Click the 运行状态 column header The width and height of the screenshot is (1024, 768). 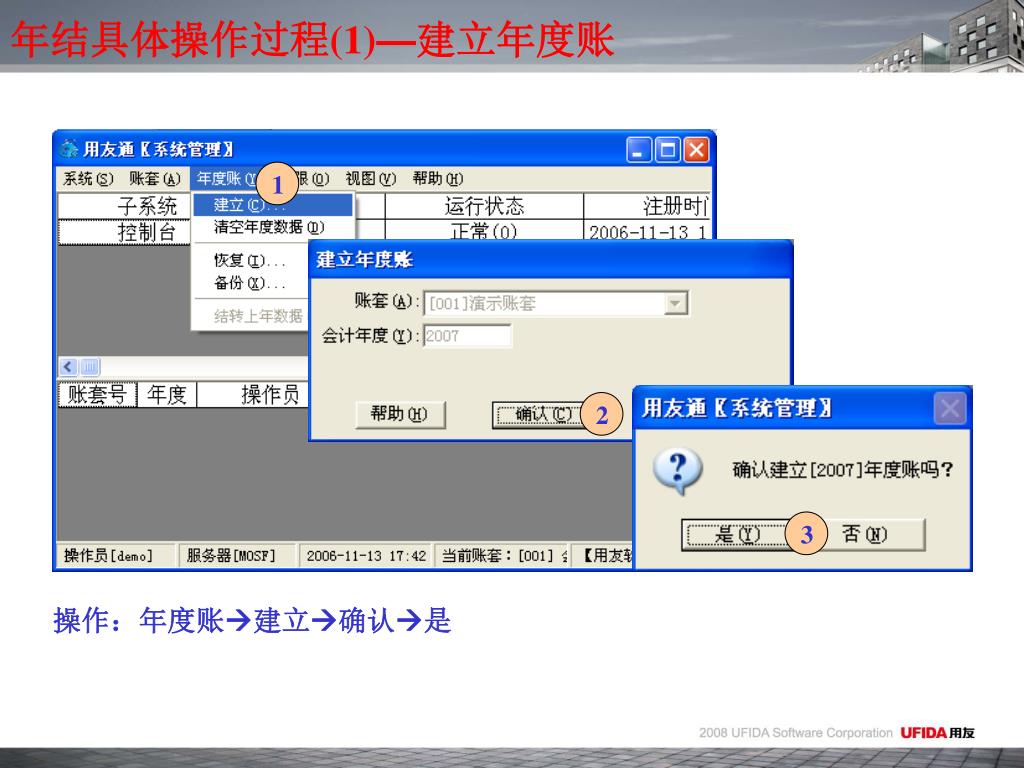click(x=484, y=206)
